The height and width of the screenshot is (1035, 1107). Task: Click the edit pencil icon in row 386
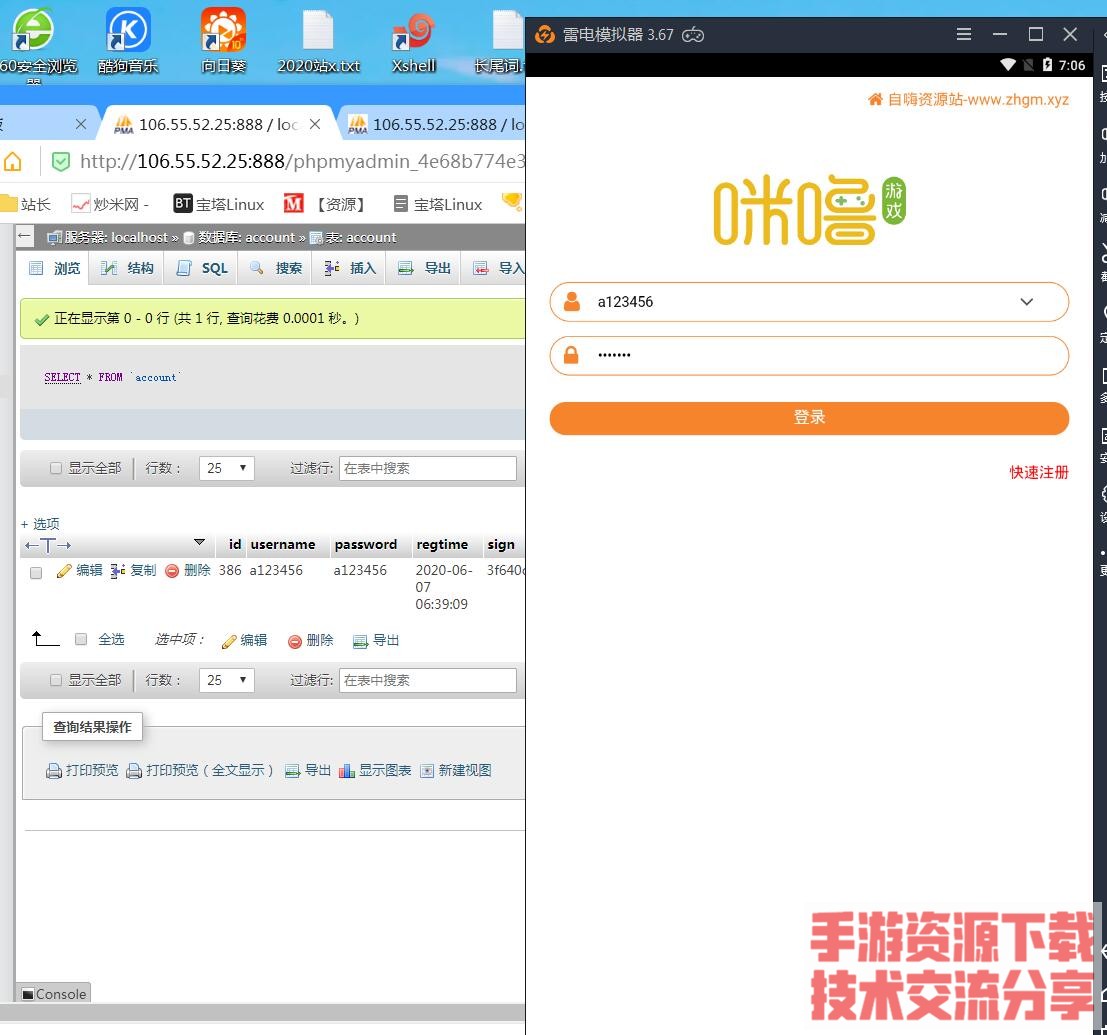pyautogui.click(x=64, y=571)
